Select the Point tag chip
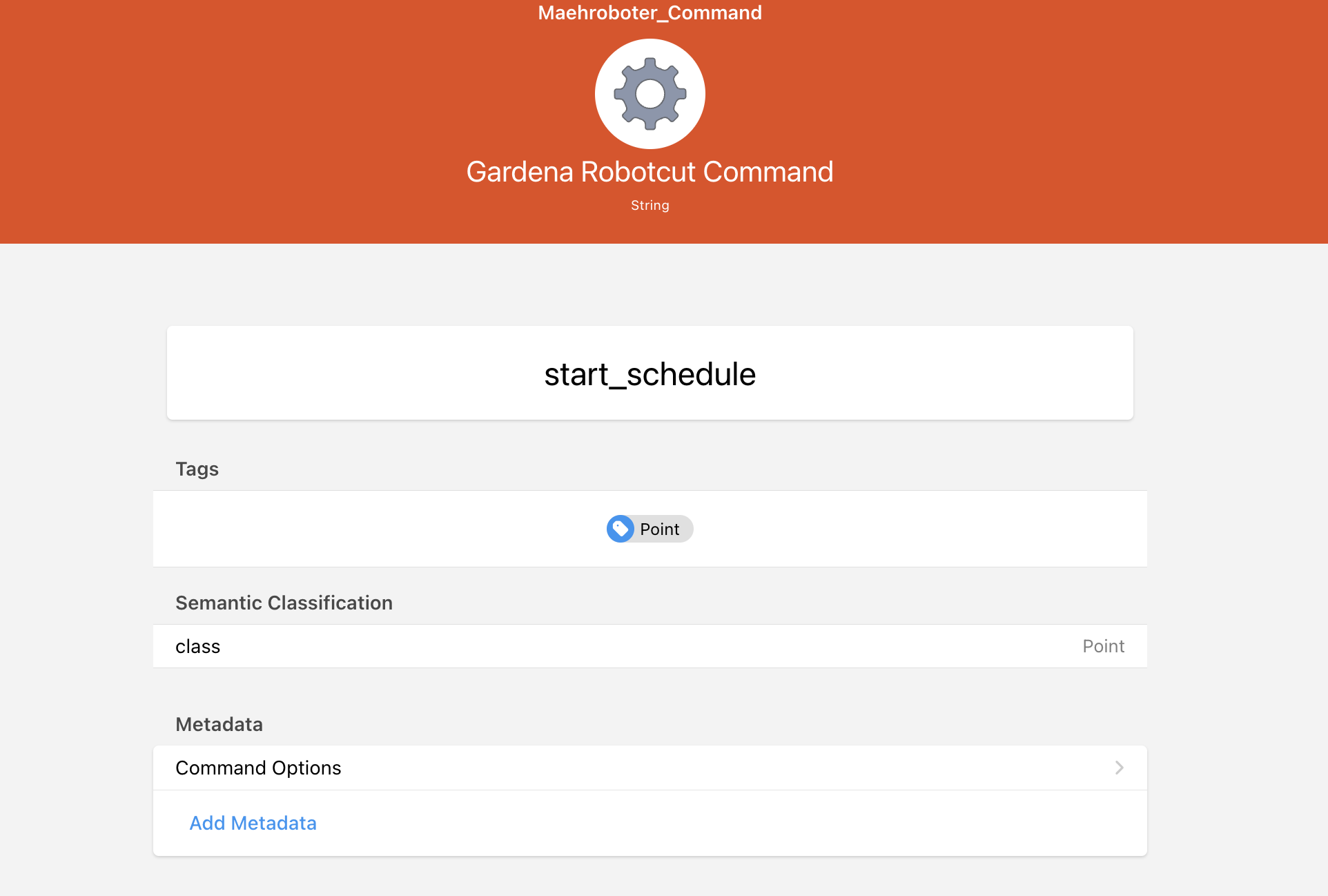 pyautogui.click(x=659, y=529)
